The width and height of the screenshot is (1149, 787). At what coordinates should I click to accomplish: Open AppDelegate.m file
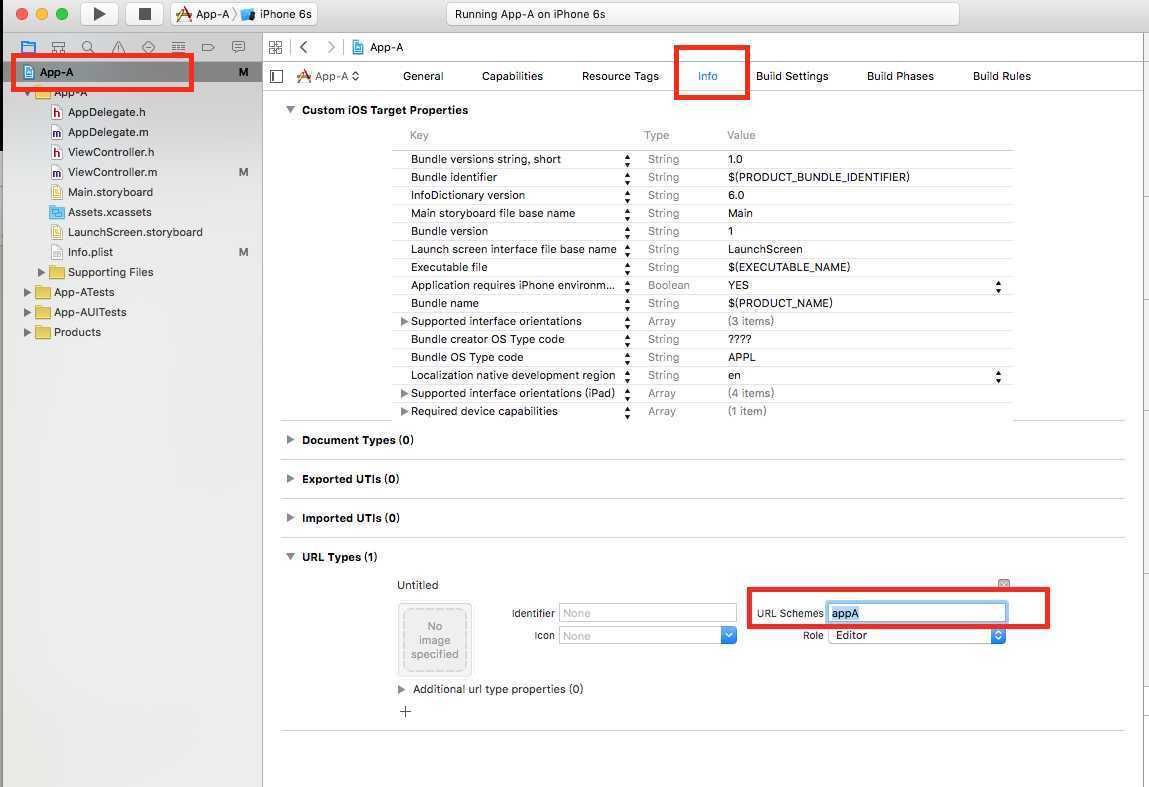108,132
